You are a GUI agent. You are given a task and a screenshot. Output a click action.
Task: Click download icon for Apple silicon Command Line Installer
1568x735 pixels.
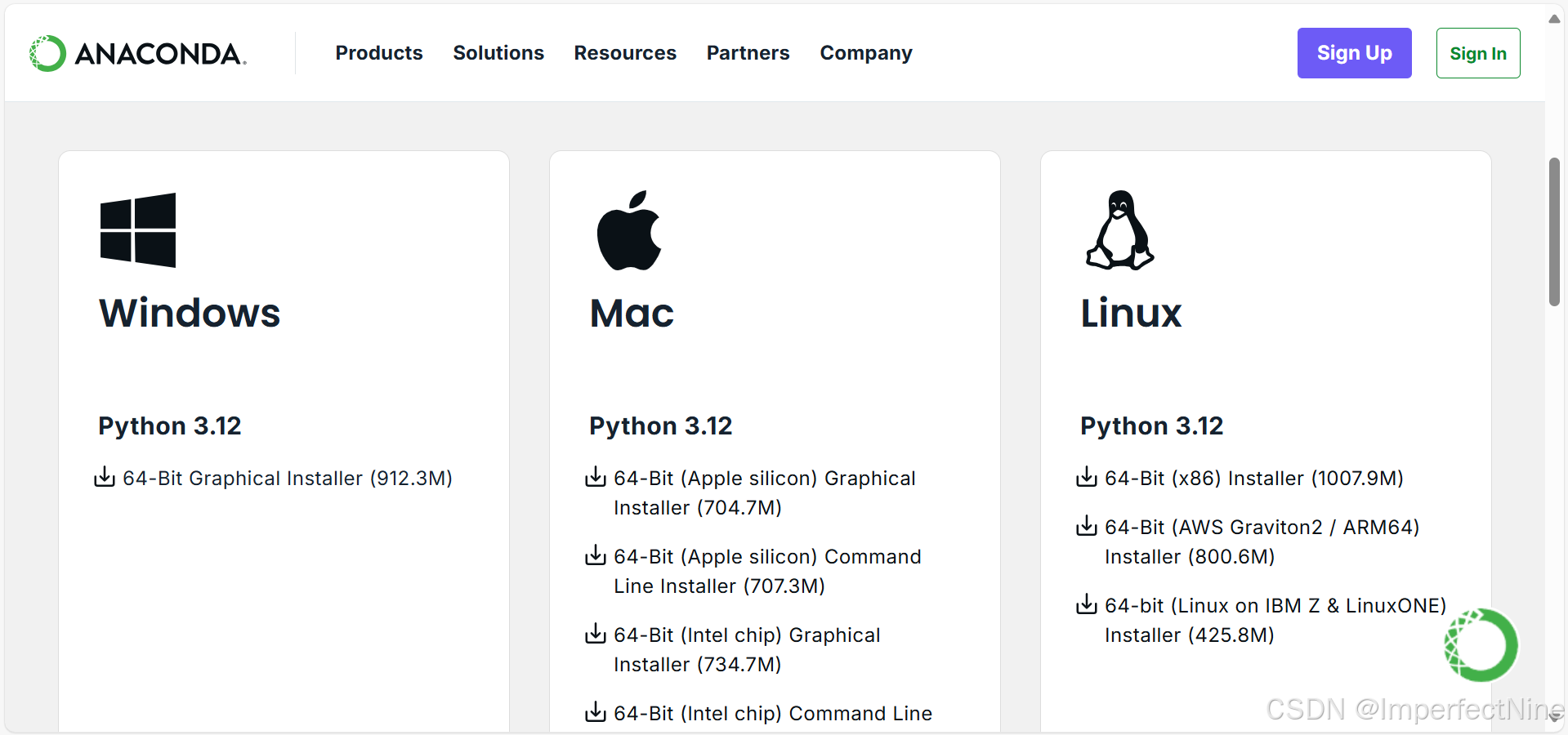point(596,555)
